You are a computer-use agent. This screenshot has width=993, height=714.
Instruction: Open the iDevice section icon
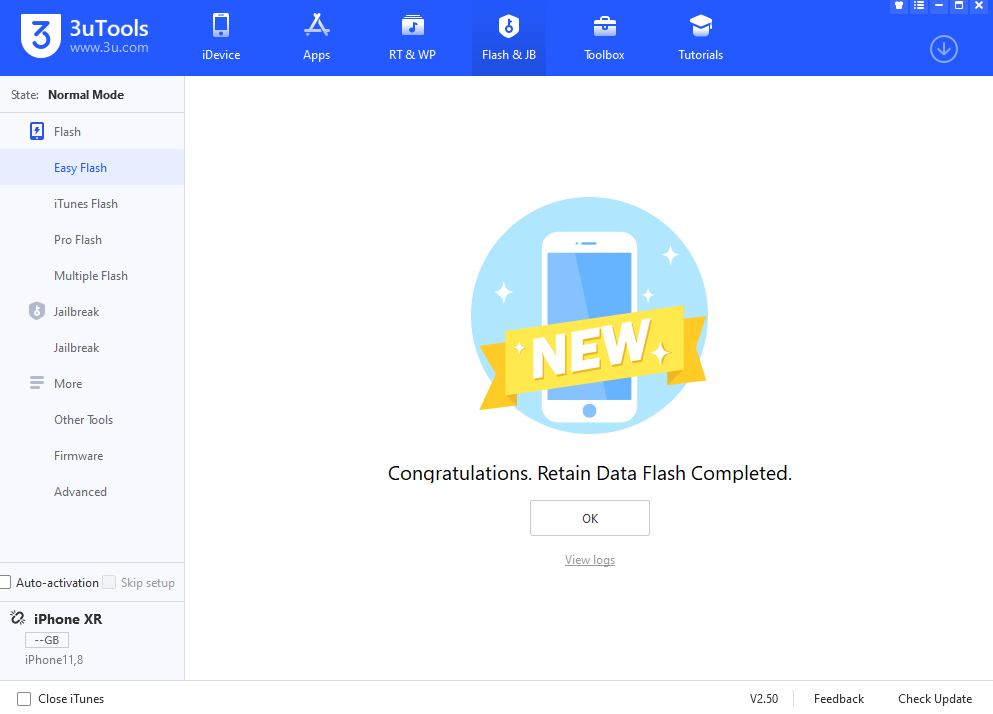(221, 26)
